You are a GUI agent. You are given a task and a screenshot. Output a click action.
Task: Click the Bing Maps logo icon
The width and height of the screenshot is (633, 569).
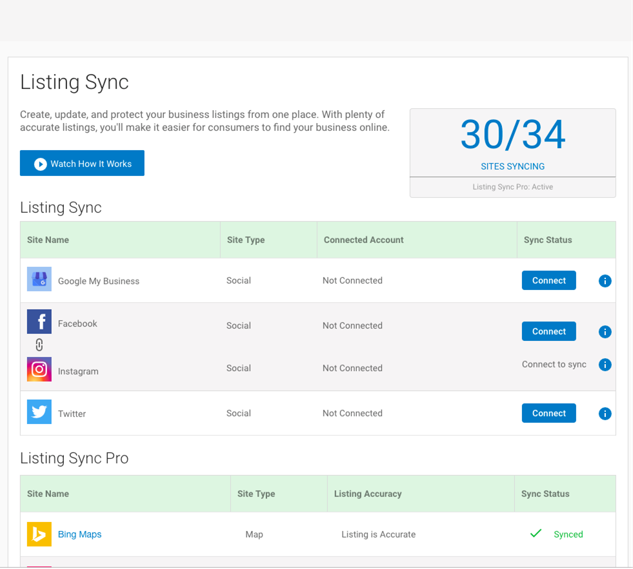(39, 534)
